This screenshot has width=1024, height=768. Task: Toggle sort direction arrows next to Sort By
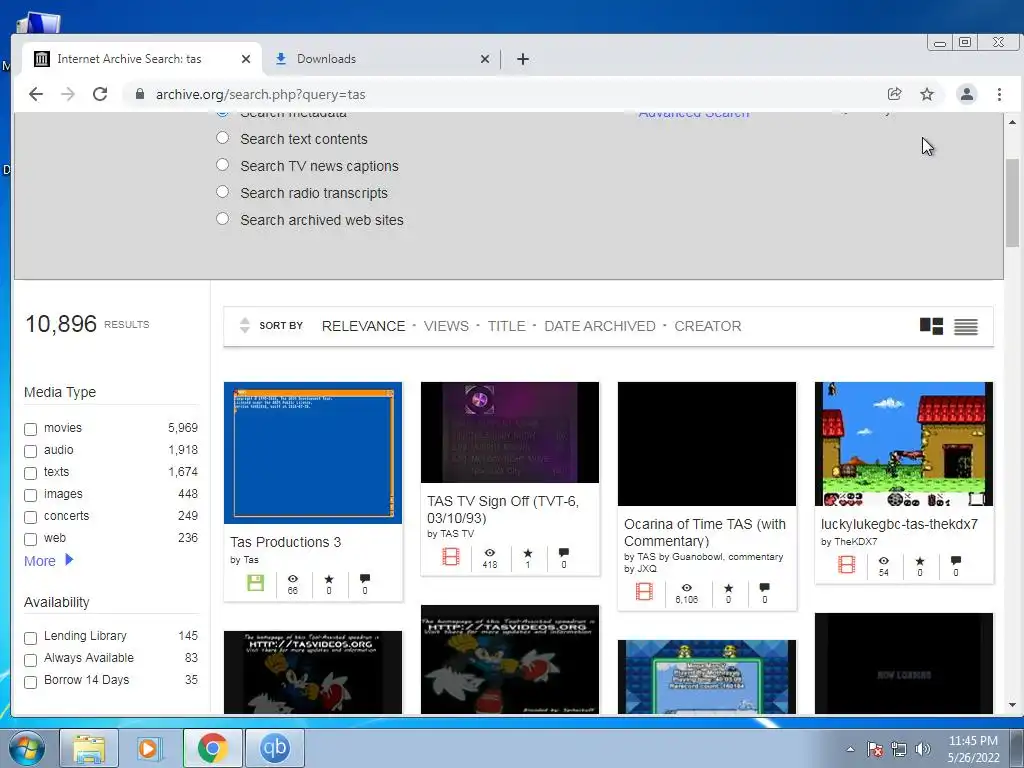click(x=245, y=325)
